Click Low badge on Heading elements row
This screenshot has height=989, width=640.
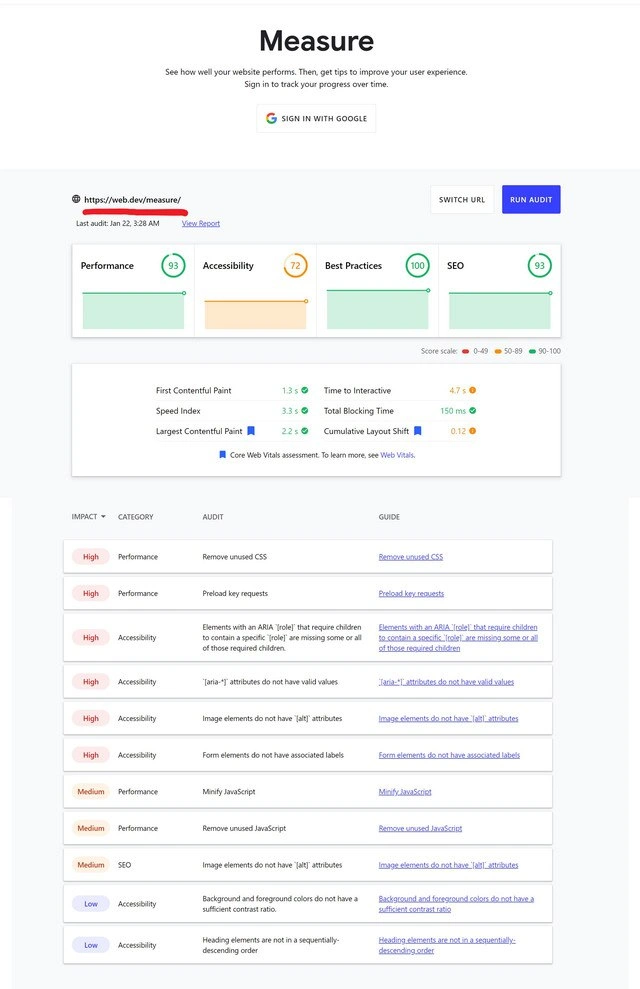[91, 945]
